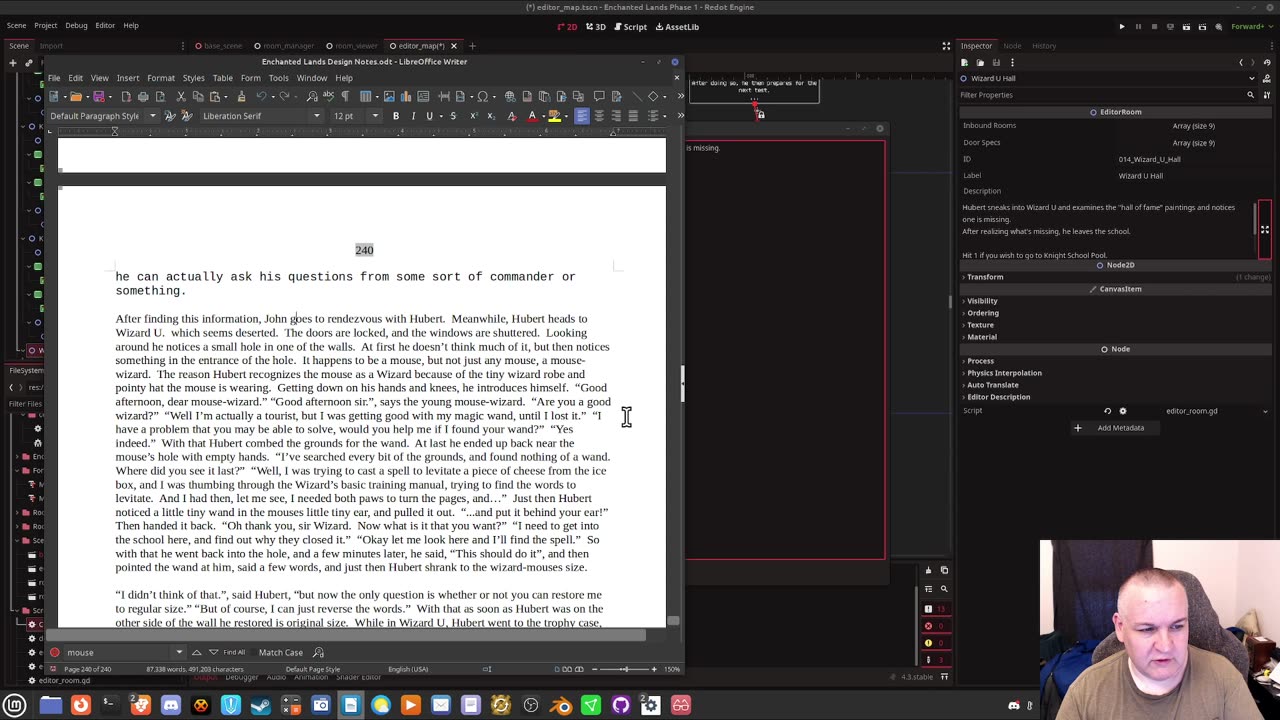Open Writer File menu
The width and height of the screenshot is (1280, 720).
coord(54,78)
